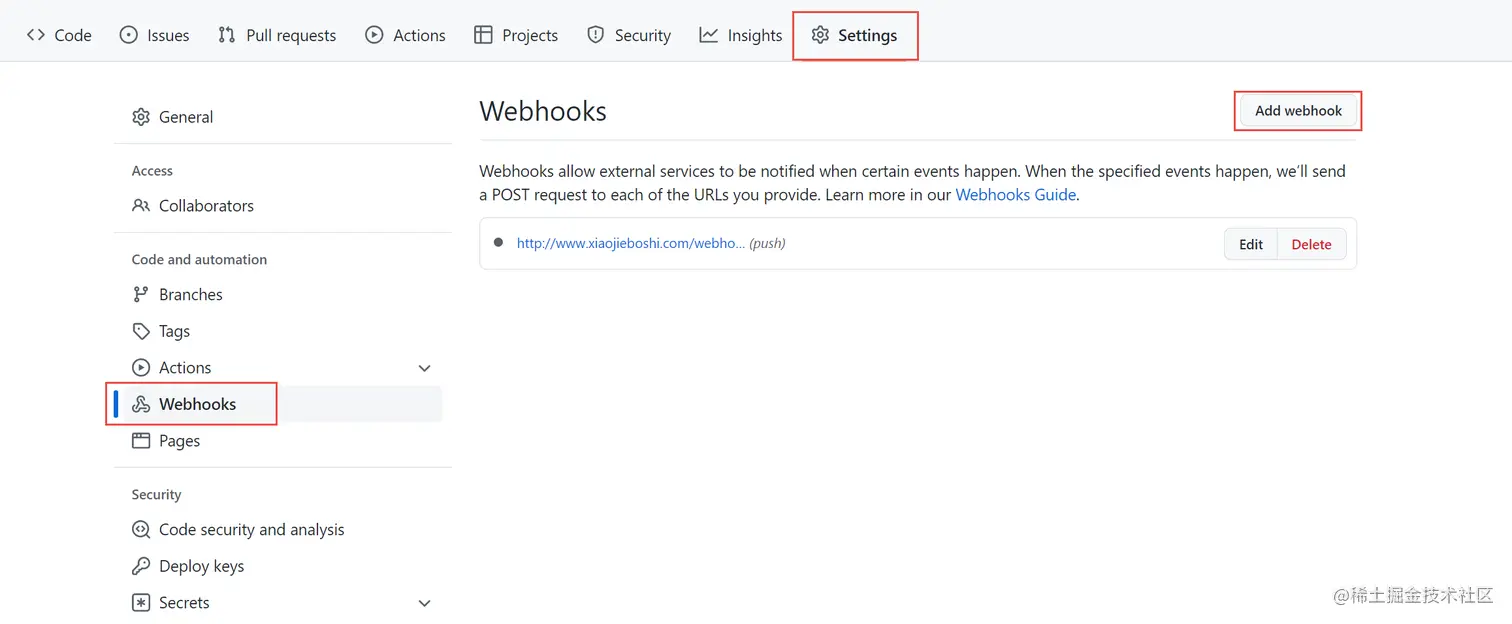Edit the existing webhook

coord(1251,244)
